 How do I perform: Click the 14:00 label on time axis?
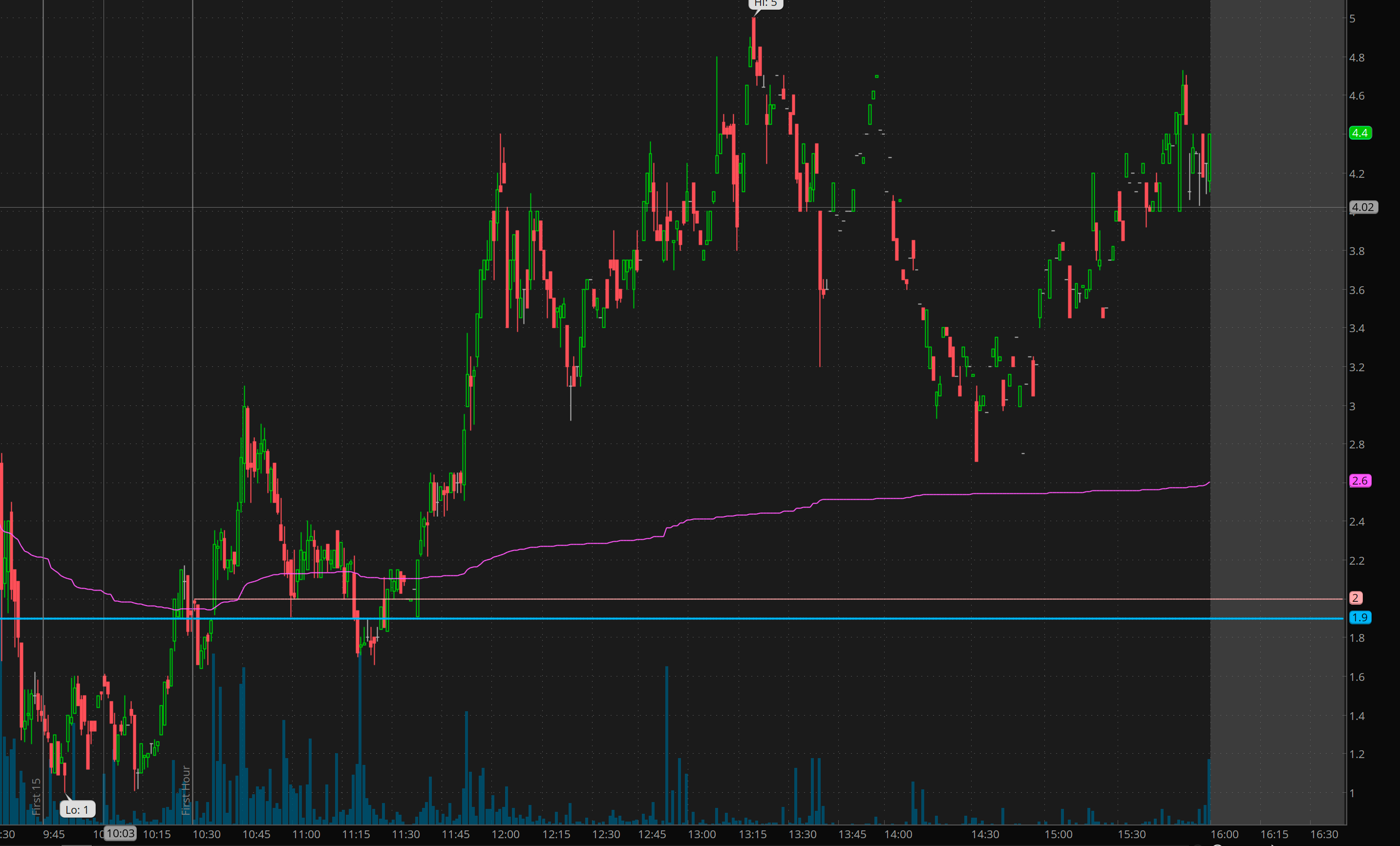point(898,834)
